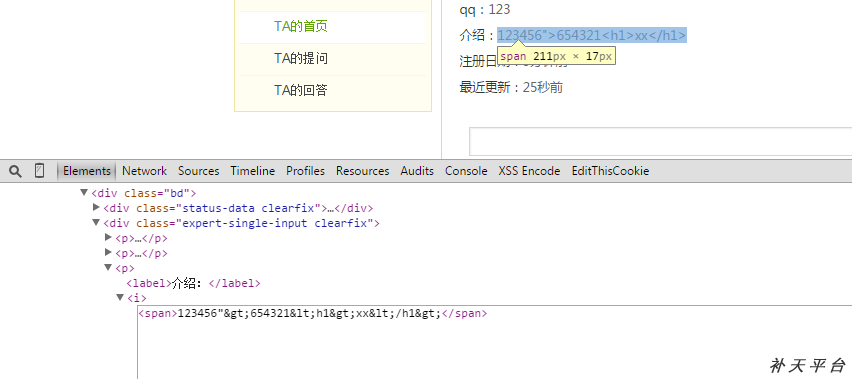The image size is (852, 379).
Task: Click the empty text box on the page
Action: pyautogui.click(x=660, y=142)
